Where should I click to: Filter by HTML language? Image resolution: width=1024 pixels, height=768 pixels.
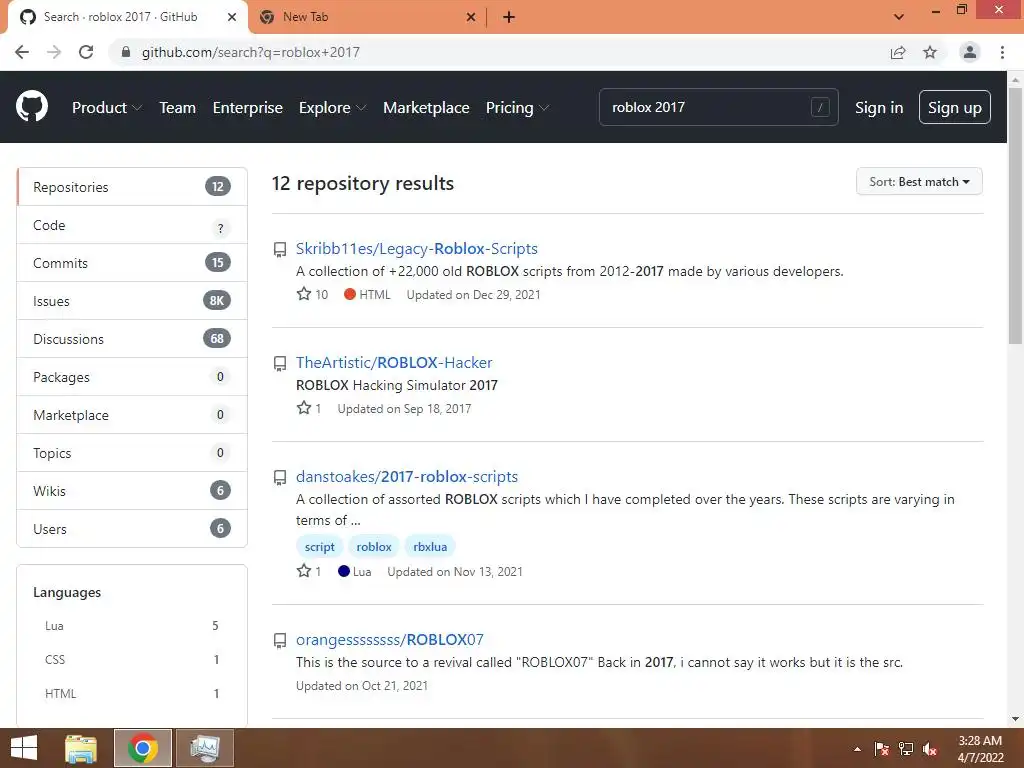[132, 694]
